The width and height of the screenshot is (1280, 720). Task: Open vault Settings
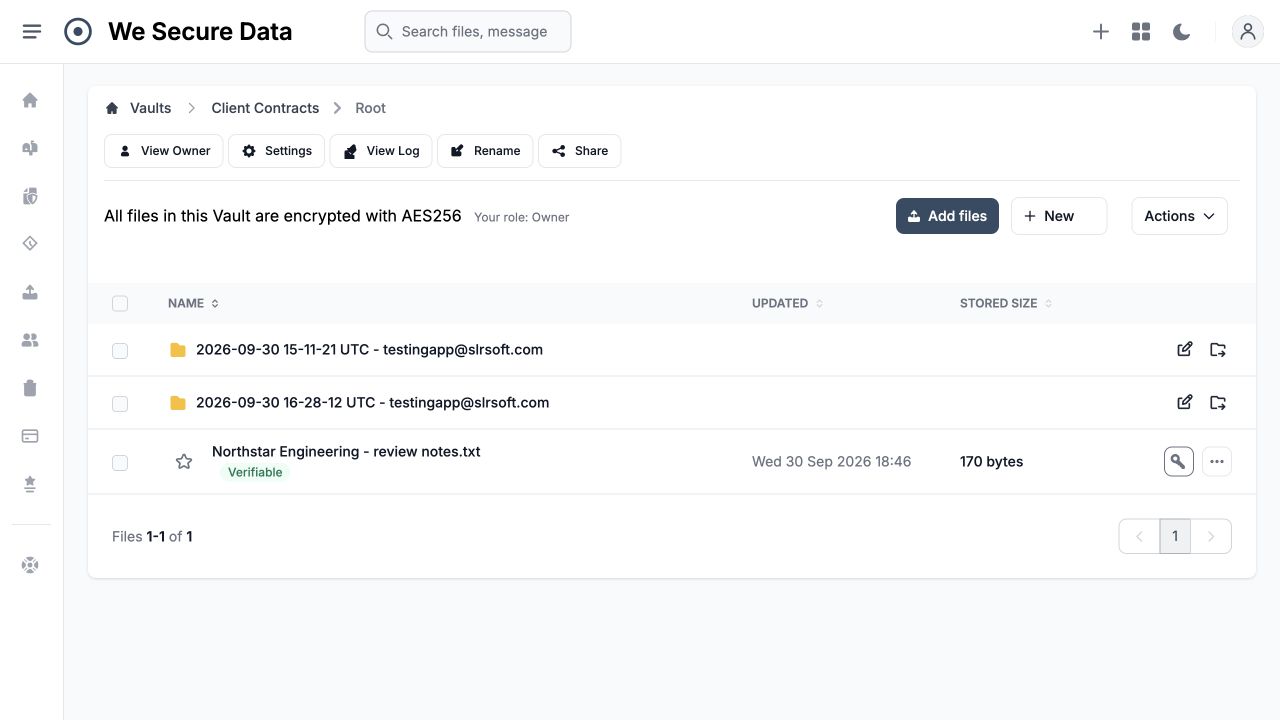tap(277, 151)
